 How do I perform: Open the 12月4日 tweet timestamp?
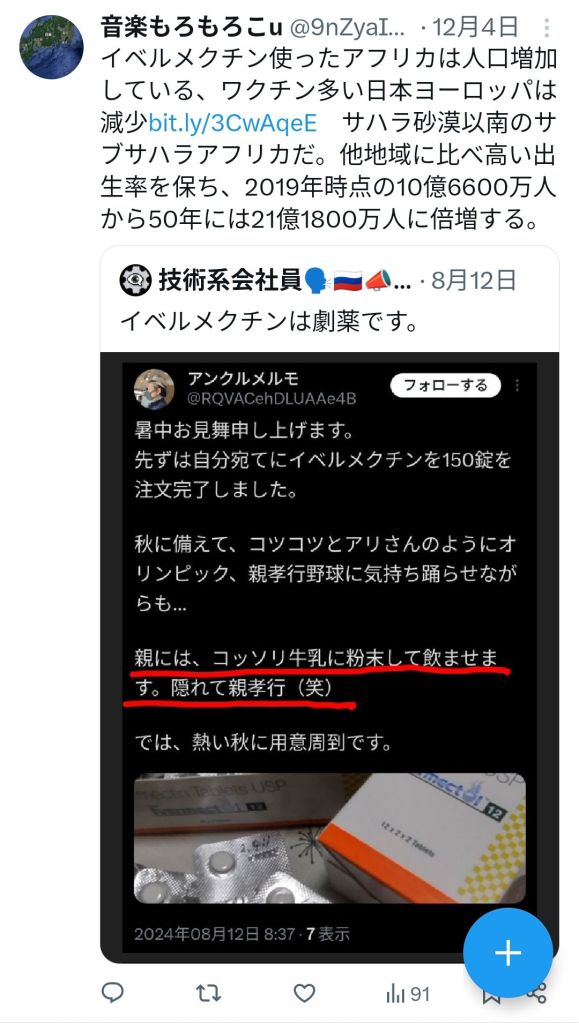pos(475,27)
